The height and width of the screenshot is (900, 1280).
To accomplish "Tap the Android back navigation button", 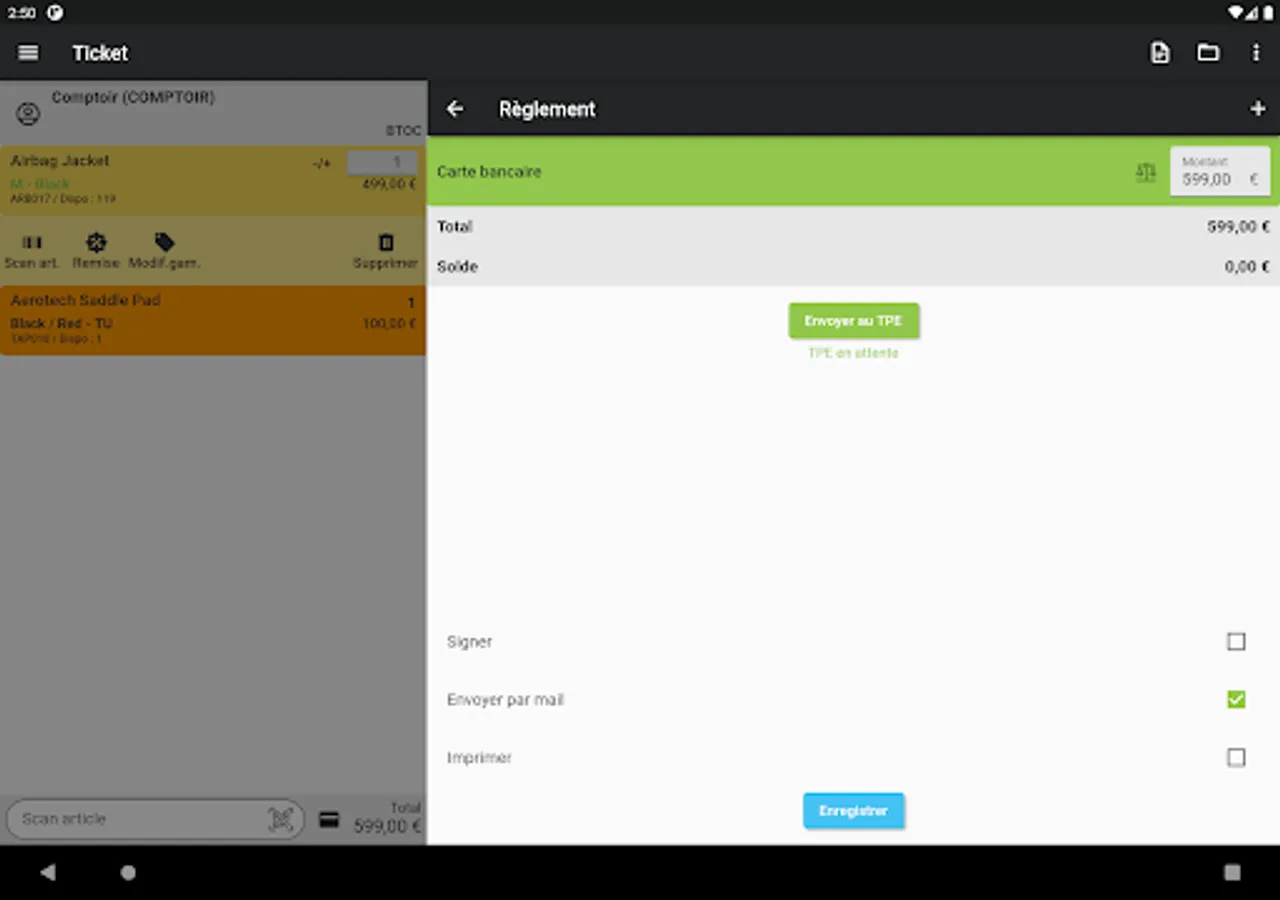I will (x=47, y=872).
